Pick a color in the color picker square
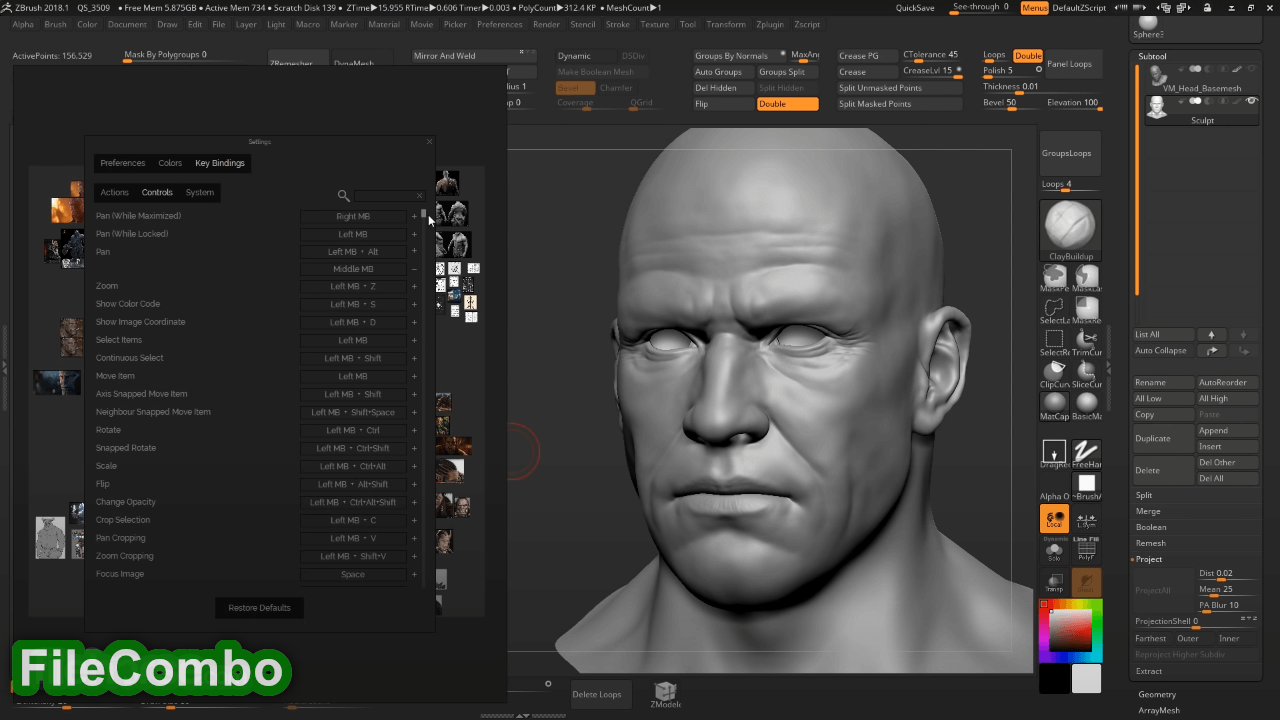 (1070, 630)
